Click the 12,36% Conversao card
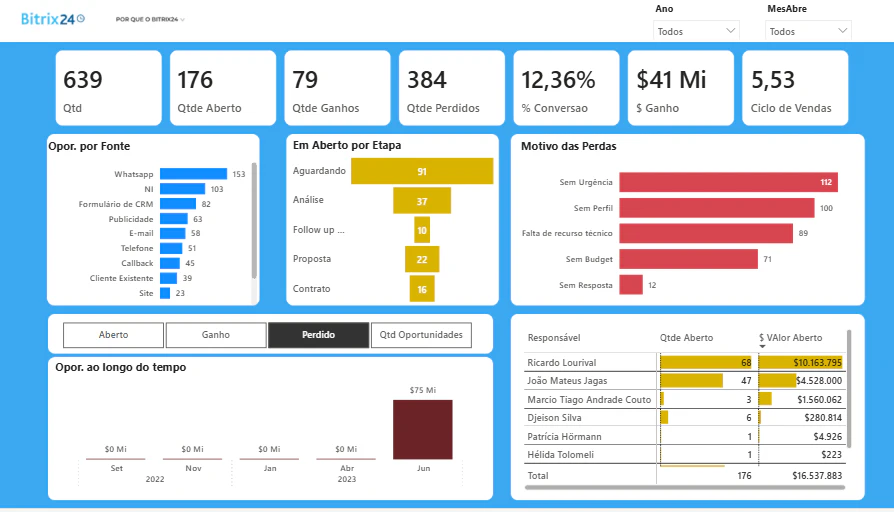 coord(566,88)
